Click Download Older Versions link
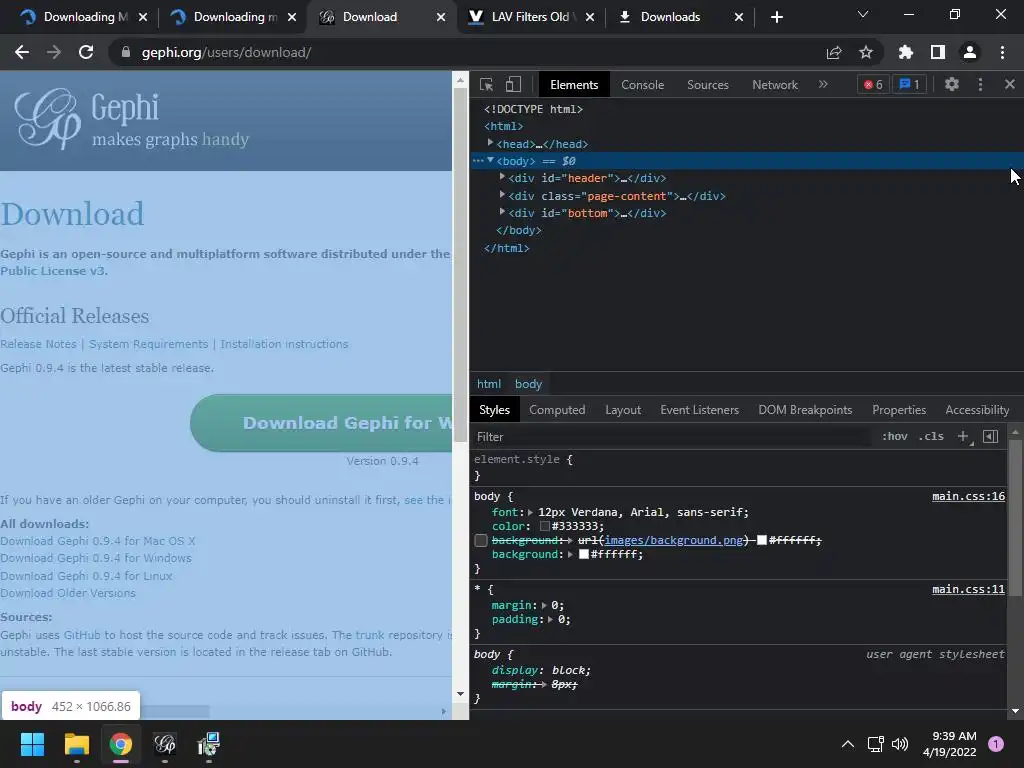Image resolution: width=1024 pixels, height=768 pixels. [68, 593]
